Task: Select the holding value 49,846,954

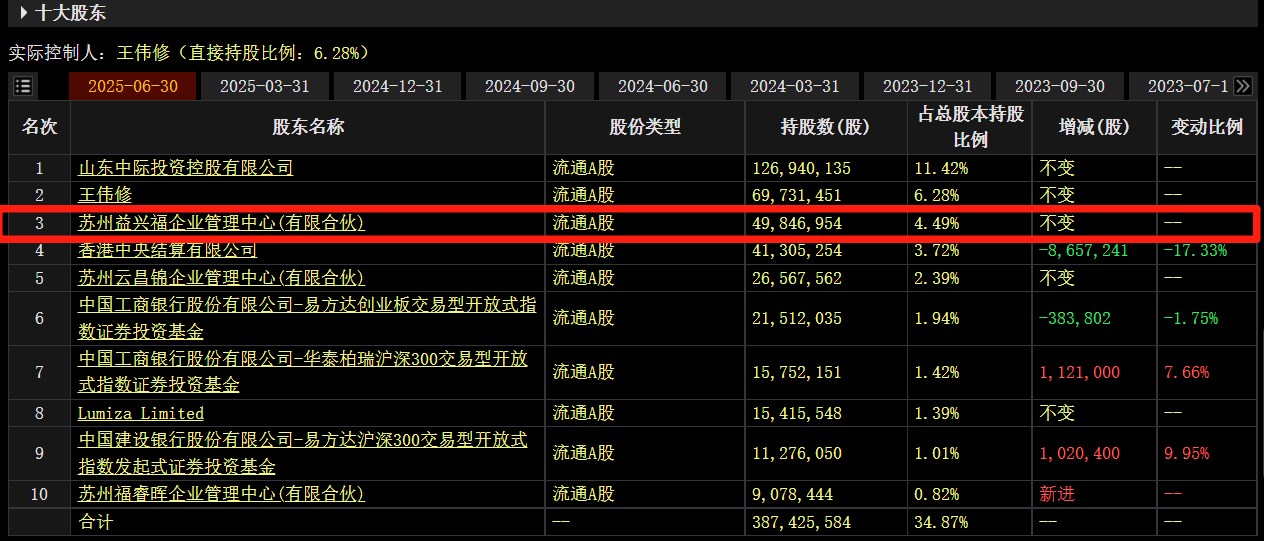Action: click(x=798, y=222)
